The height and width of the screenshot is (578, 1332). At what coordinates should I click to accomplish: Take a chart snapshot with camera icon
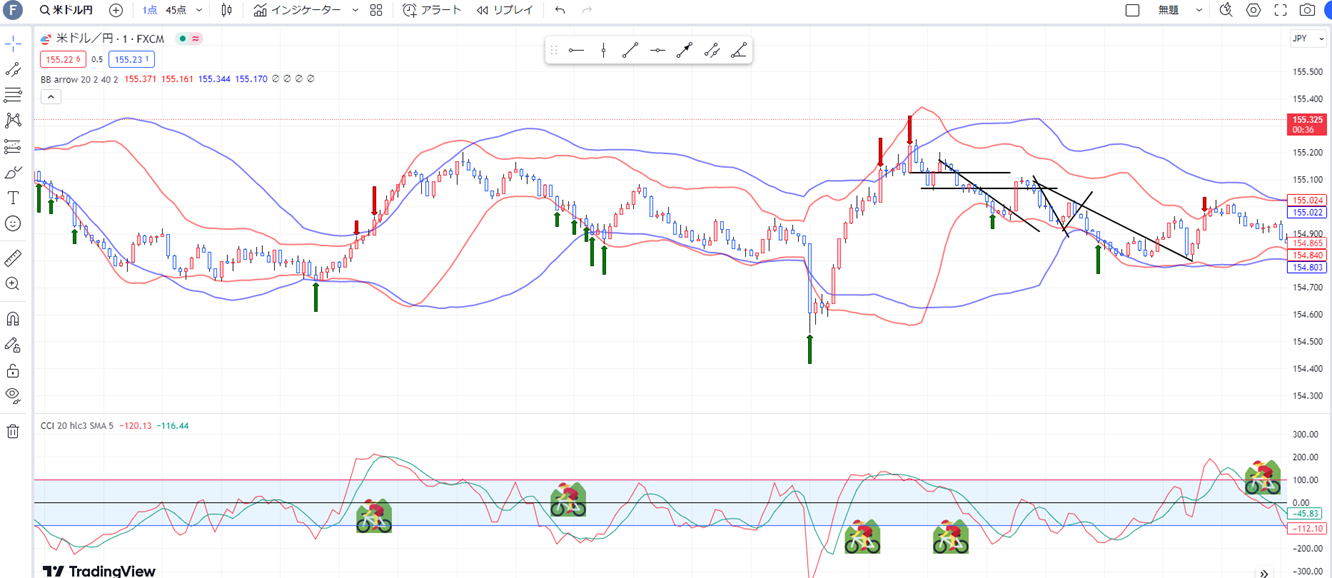tap(1307, 10)
